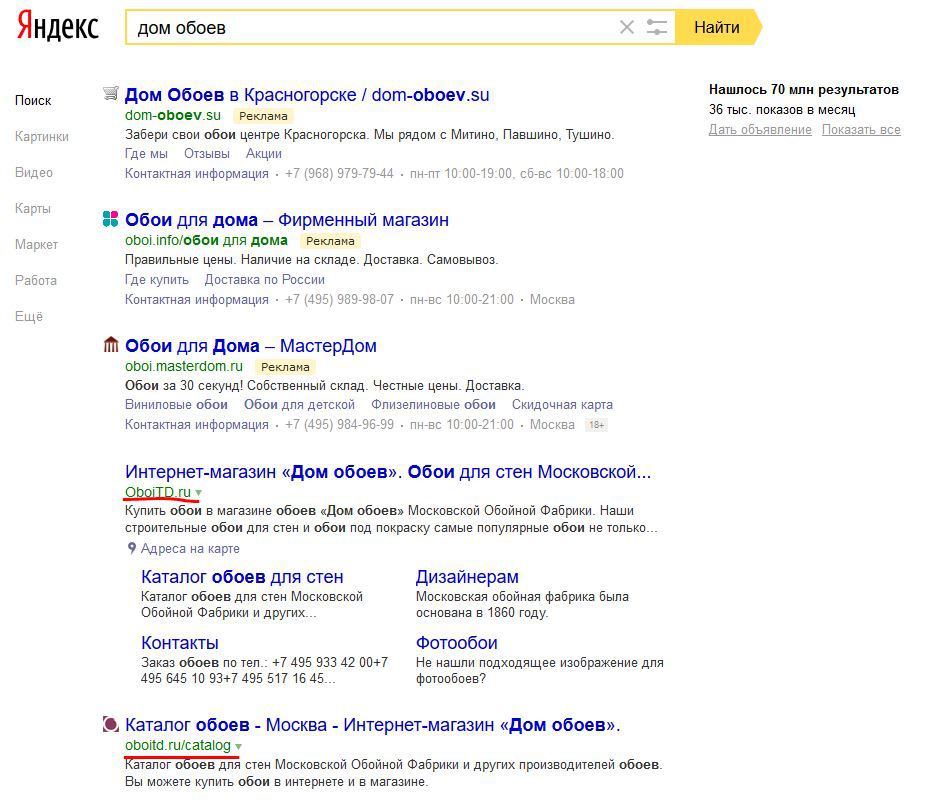
Task: Open Виниловые обои sitelink
Action: tap(176, 405)
